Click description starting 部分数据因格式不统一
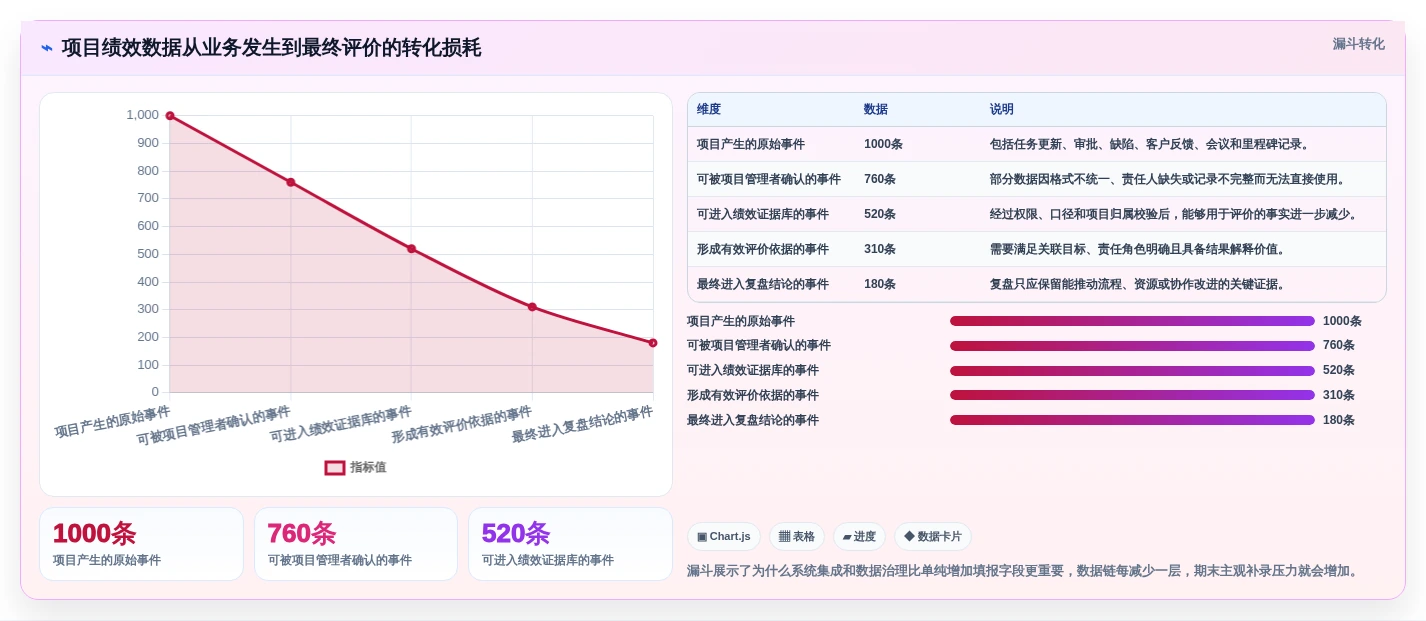Image resolution: width=1426 pixels, height=621 pixels. [1168, 179]
